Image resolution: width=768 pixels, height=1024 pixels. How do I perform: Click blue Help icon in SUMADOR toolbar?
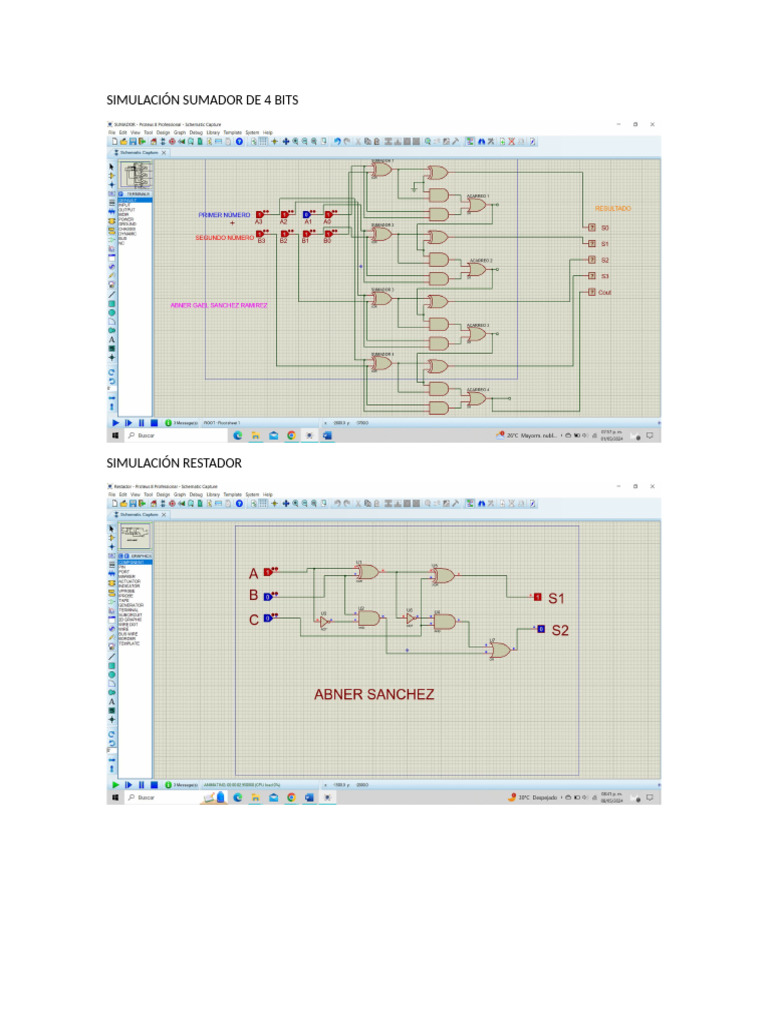[x=239, y=141]
